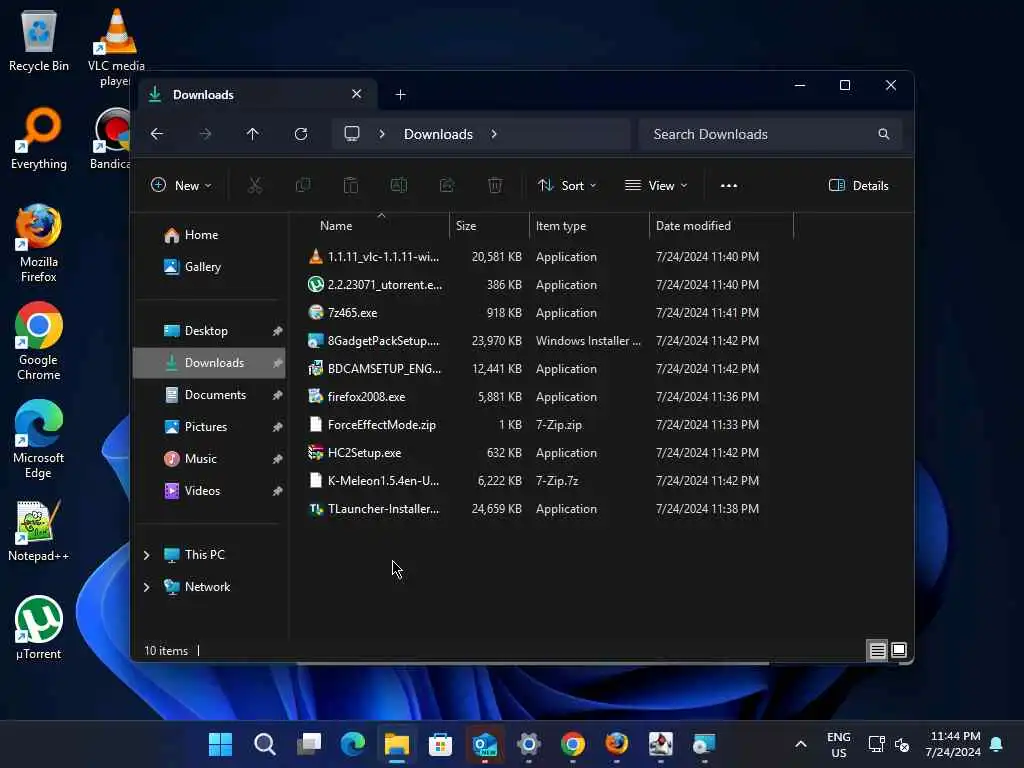Screen dimensions: 1024x768
Task: Add a new File Explorer tab
Action: (400, 95)
